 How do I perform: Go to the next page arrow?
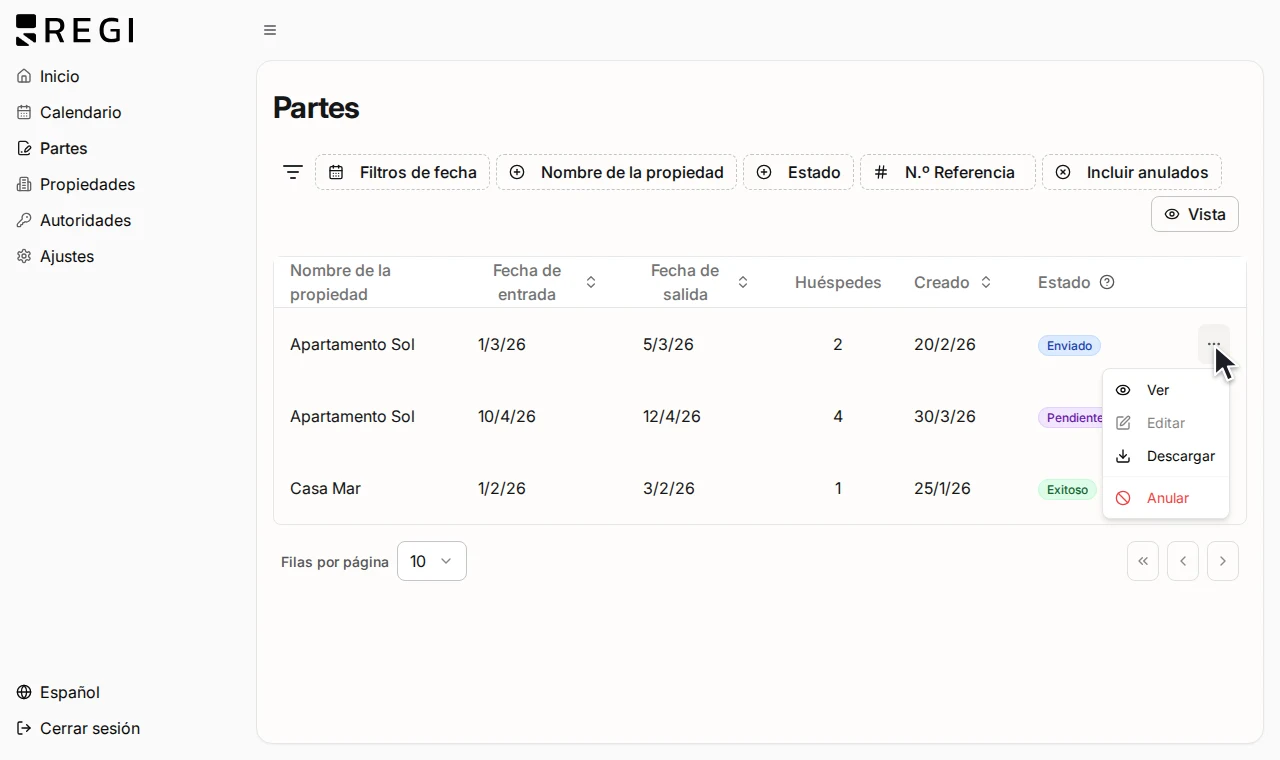[x=1223, y=561]
